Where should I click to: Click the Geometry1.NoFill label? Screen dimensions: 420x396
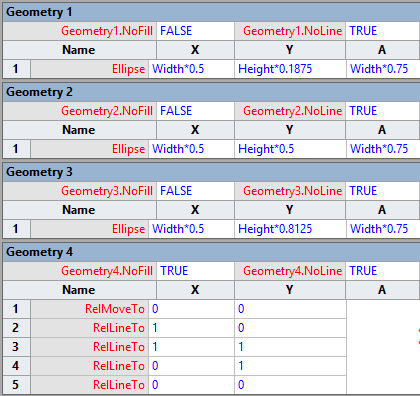click(x=107, y=31)
